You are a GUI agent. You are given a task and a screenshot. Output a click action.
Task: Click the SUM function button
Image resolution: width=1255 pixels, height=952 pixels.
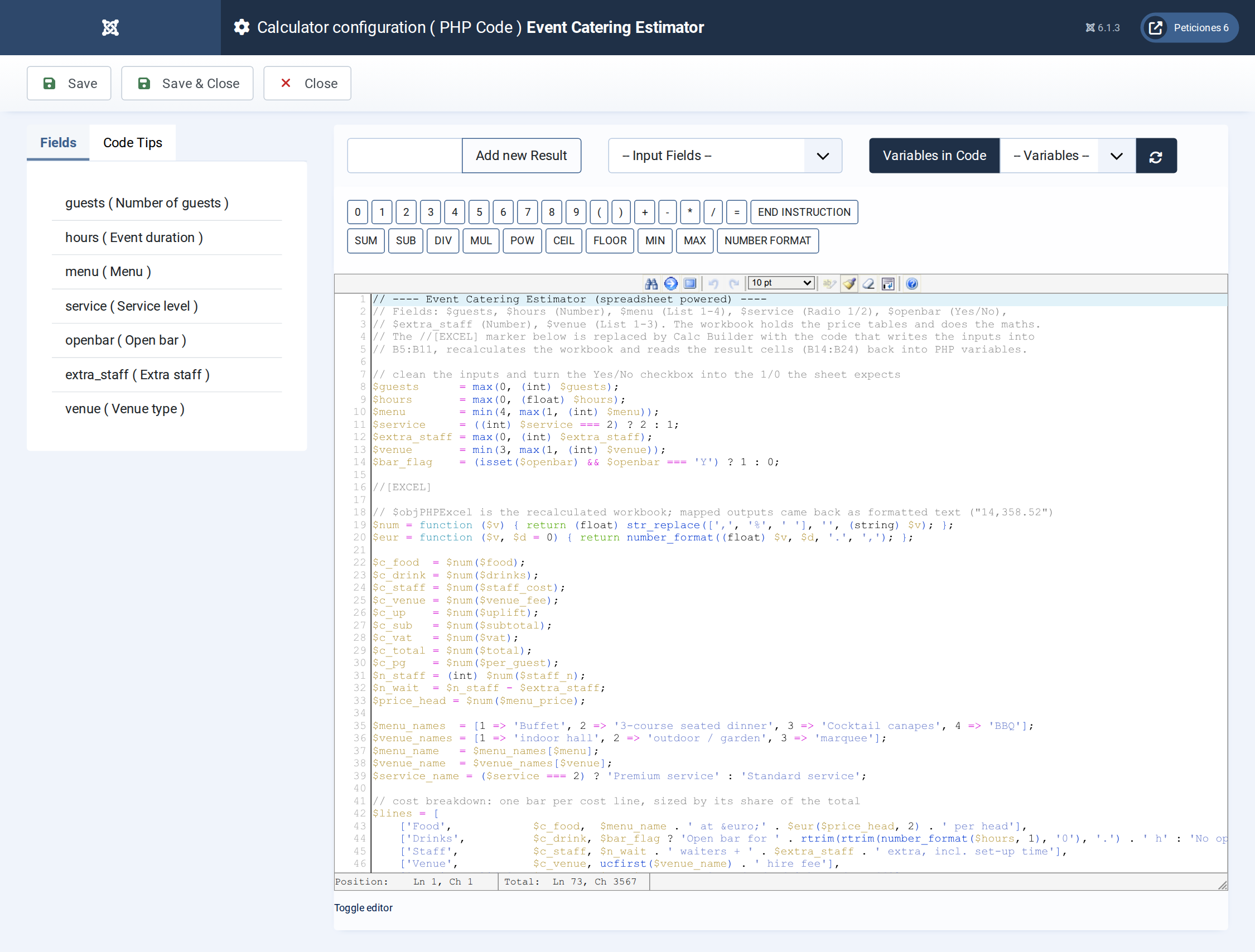click(x=366, y=240)
